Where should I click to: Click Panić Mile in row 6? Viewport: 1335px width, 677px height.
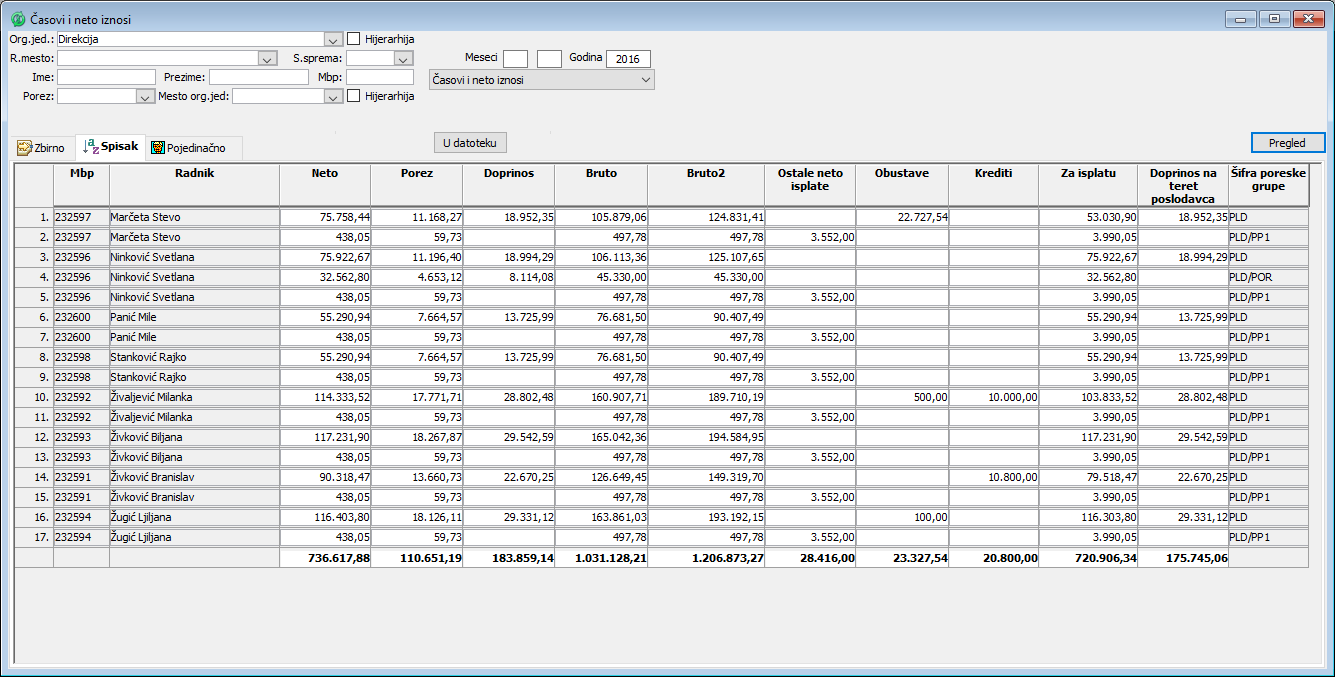pos(195,317)
